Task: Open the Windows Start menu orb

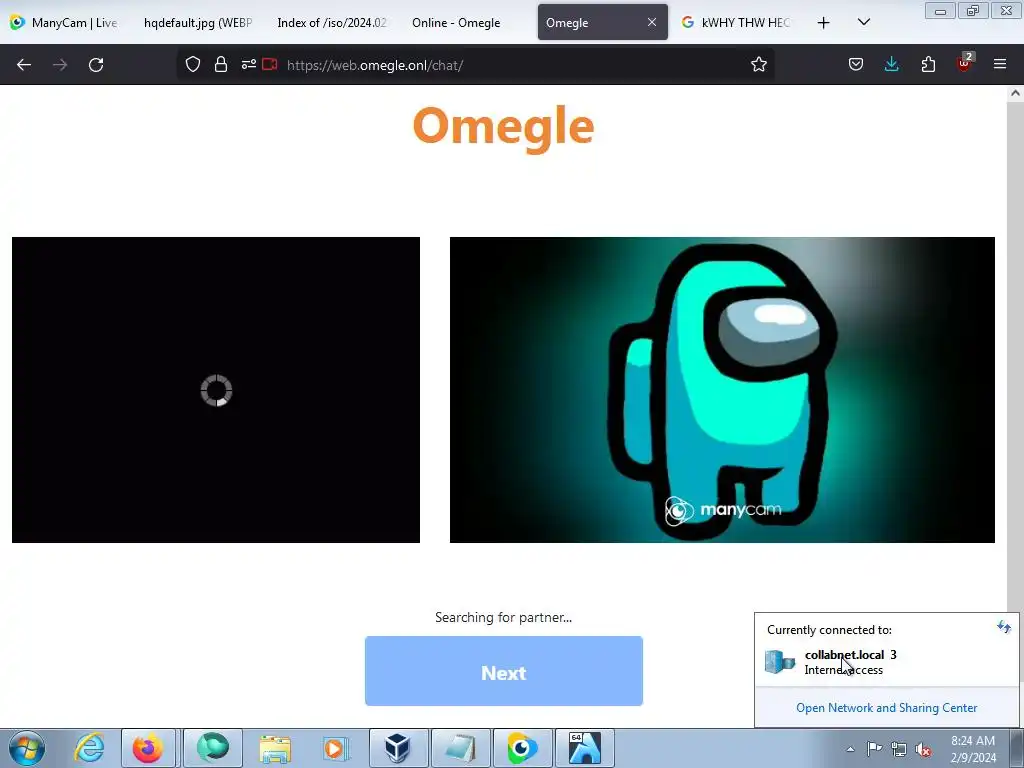Action: click(x=27, y=748)
